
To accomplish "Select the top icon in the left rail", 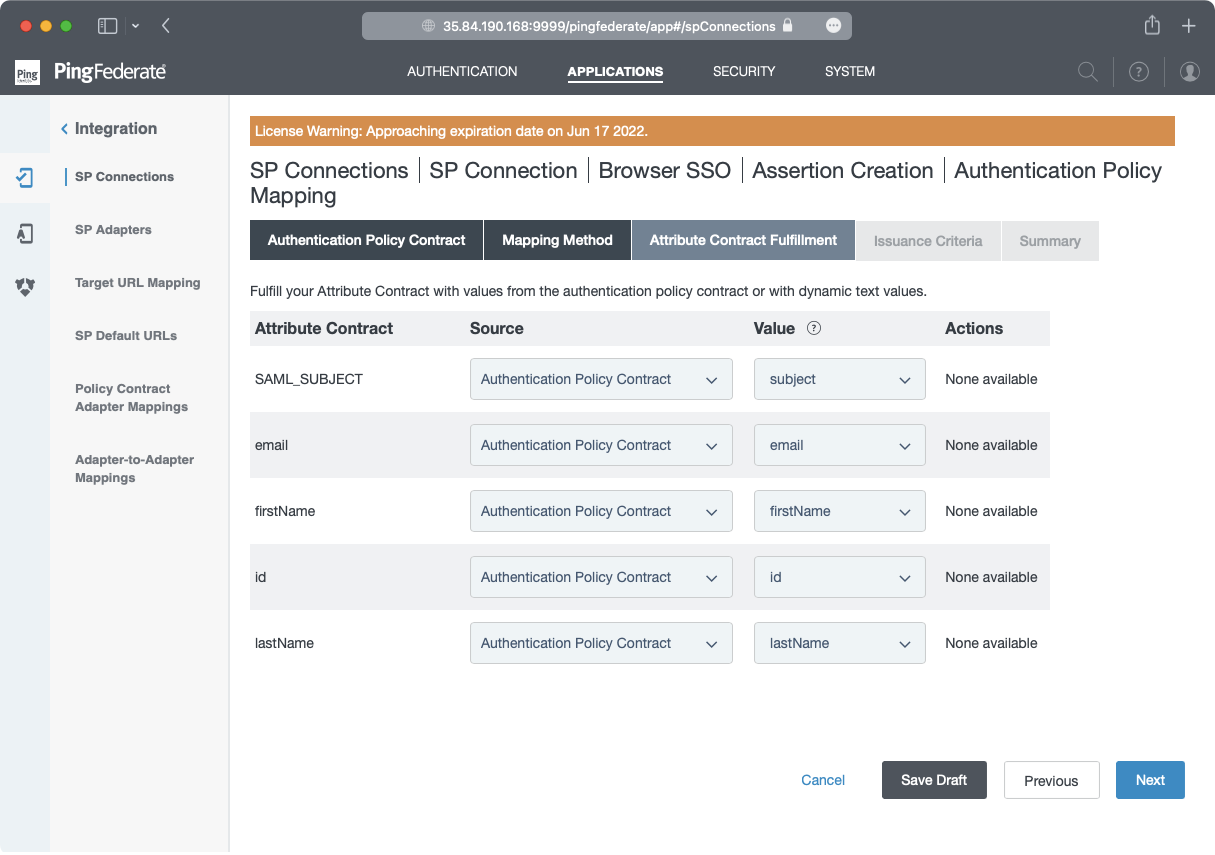I will [25, 178].
